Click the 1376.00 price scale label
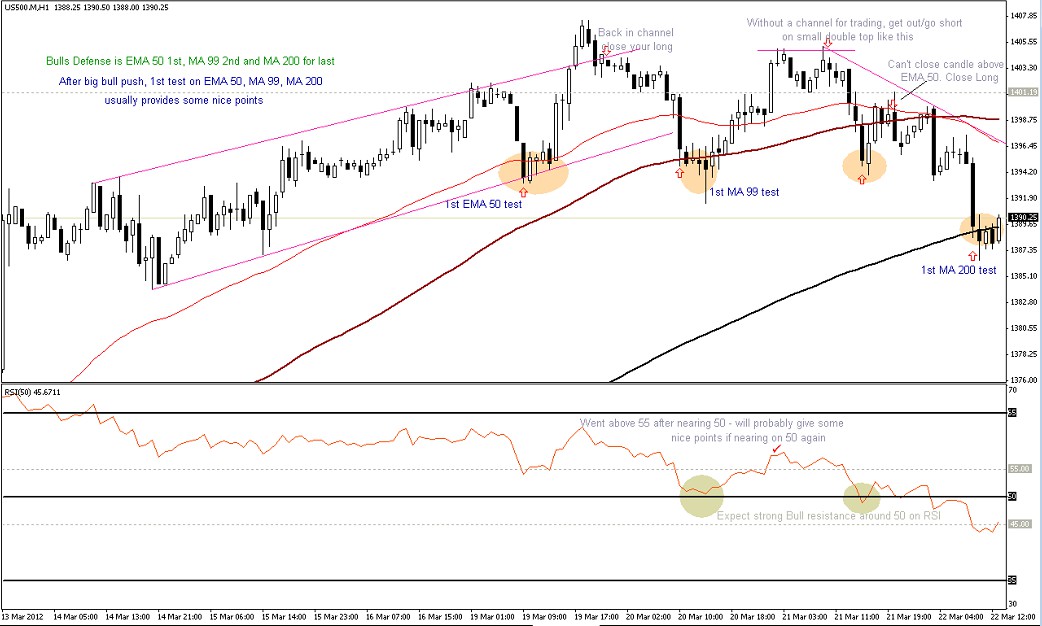The height and width of the screenshot is (626, 1042). pos(1023,379)
